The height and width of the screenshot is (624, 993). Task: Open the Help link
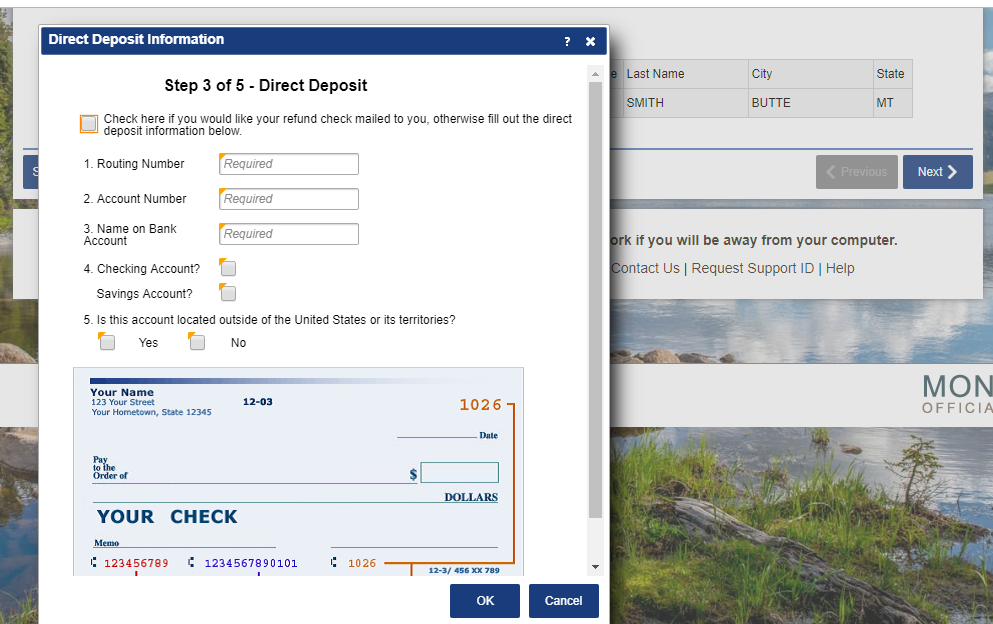839,268
